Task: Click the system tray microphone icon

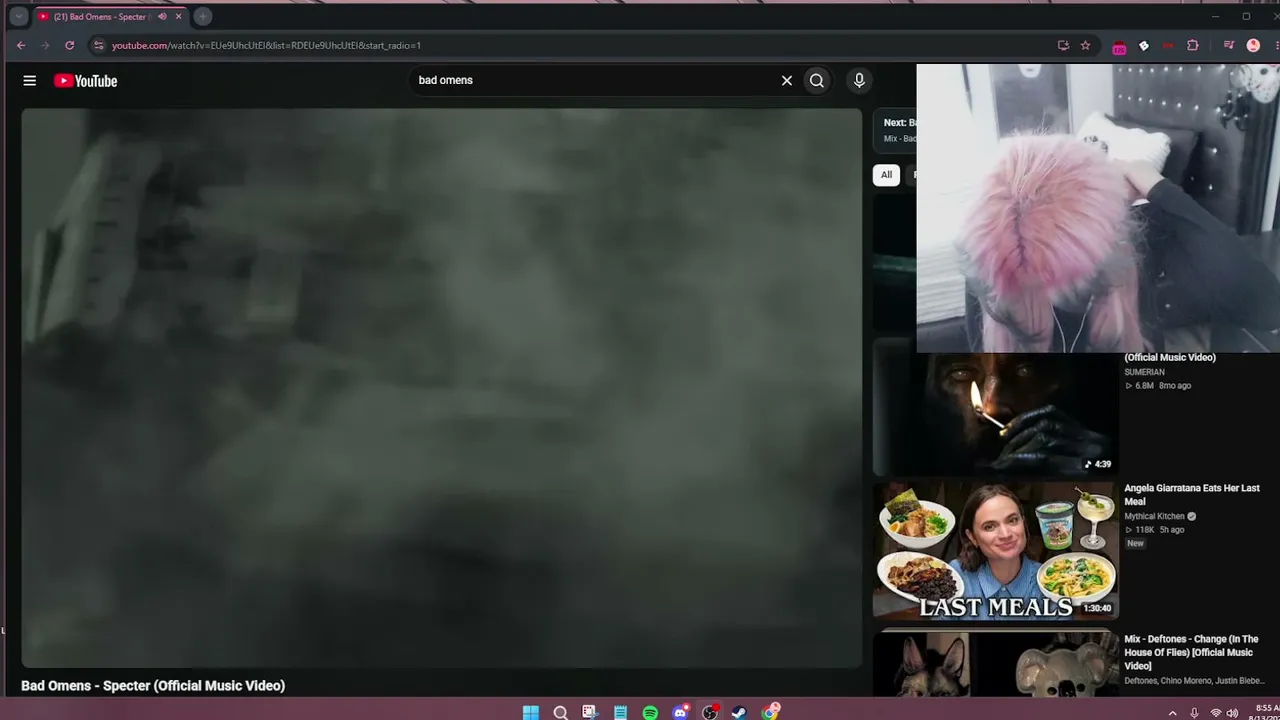Action: click(x=1194, y=713)
